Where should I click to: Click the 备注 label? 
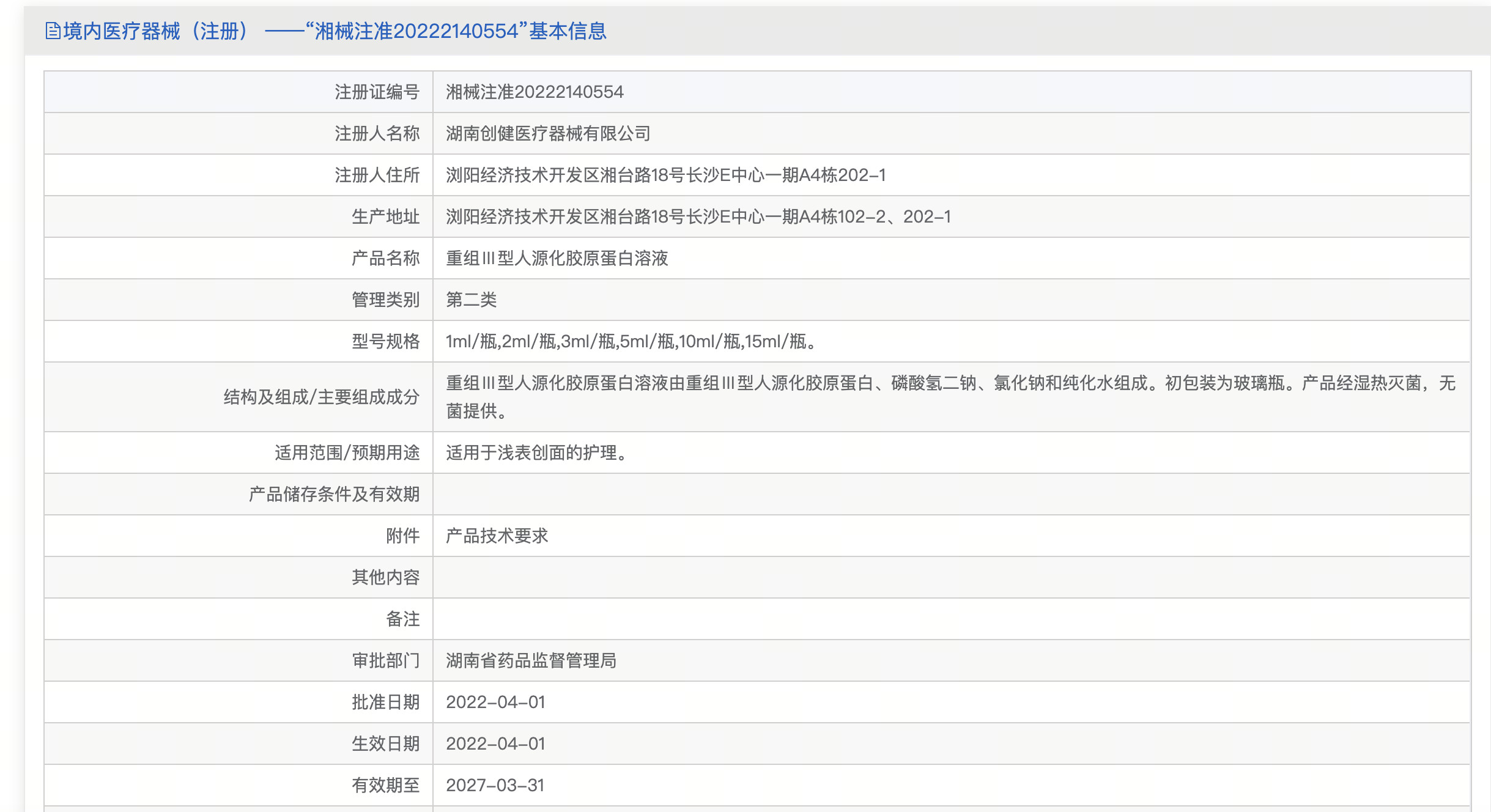402,619
